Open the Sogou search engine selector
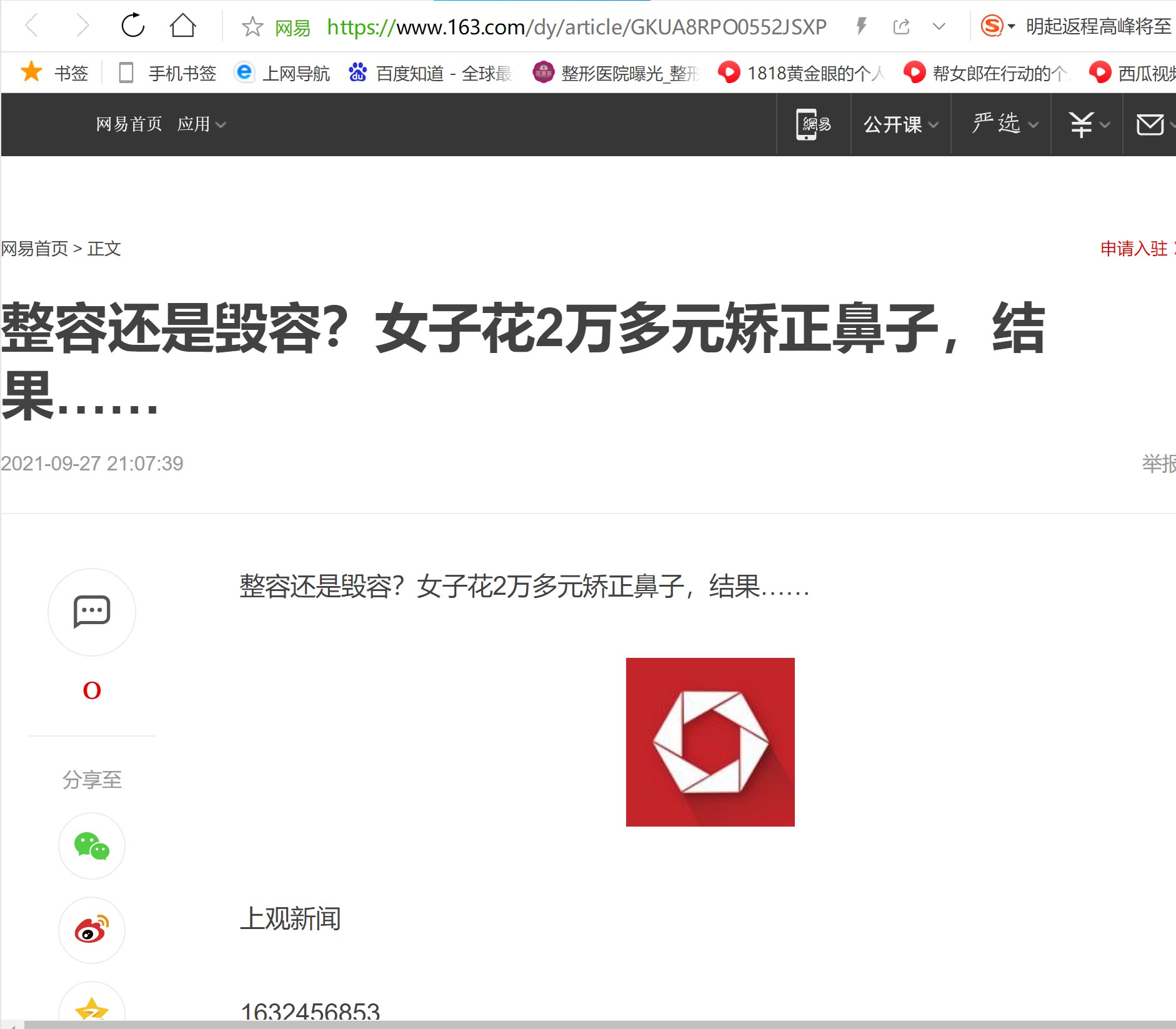Image resolution: width=1176 pixels, height=1029 pixels. pos(997,26)
